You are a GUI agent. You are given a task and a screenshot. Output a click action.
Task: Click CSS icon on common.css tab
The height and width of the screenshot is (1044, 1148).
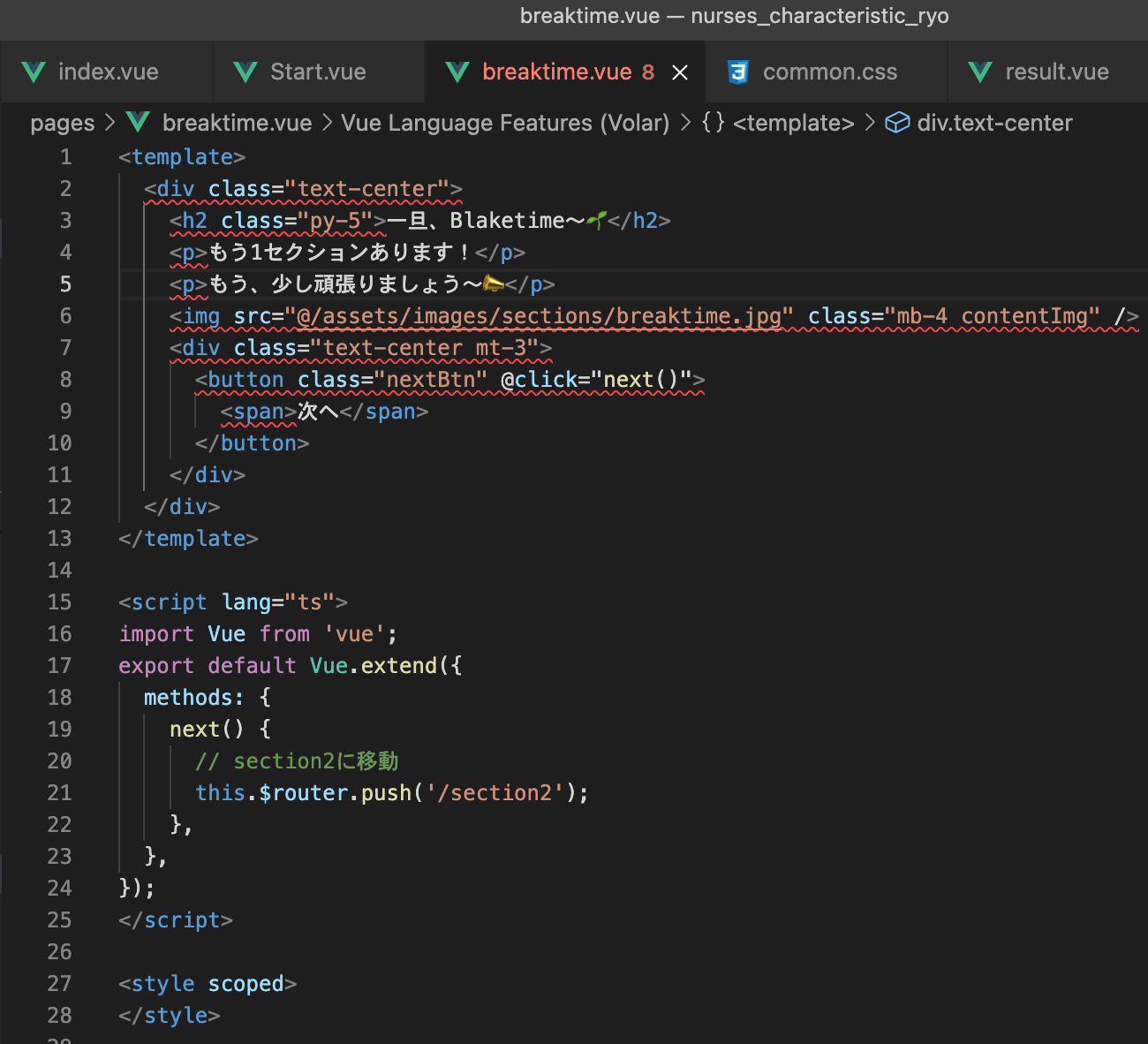point(738,72)
